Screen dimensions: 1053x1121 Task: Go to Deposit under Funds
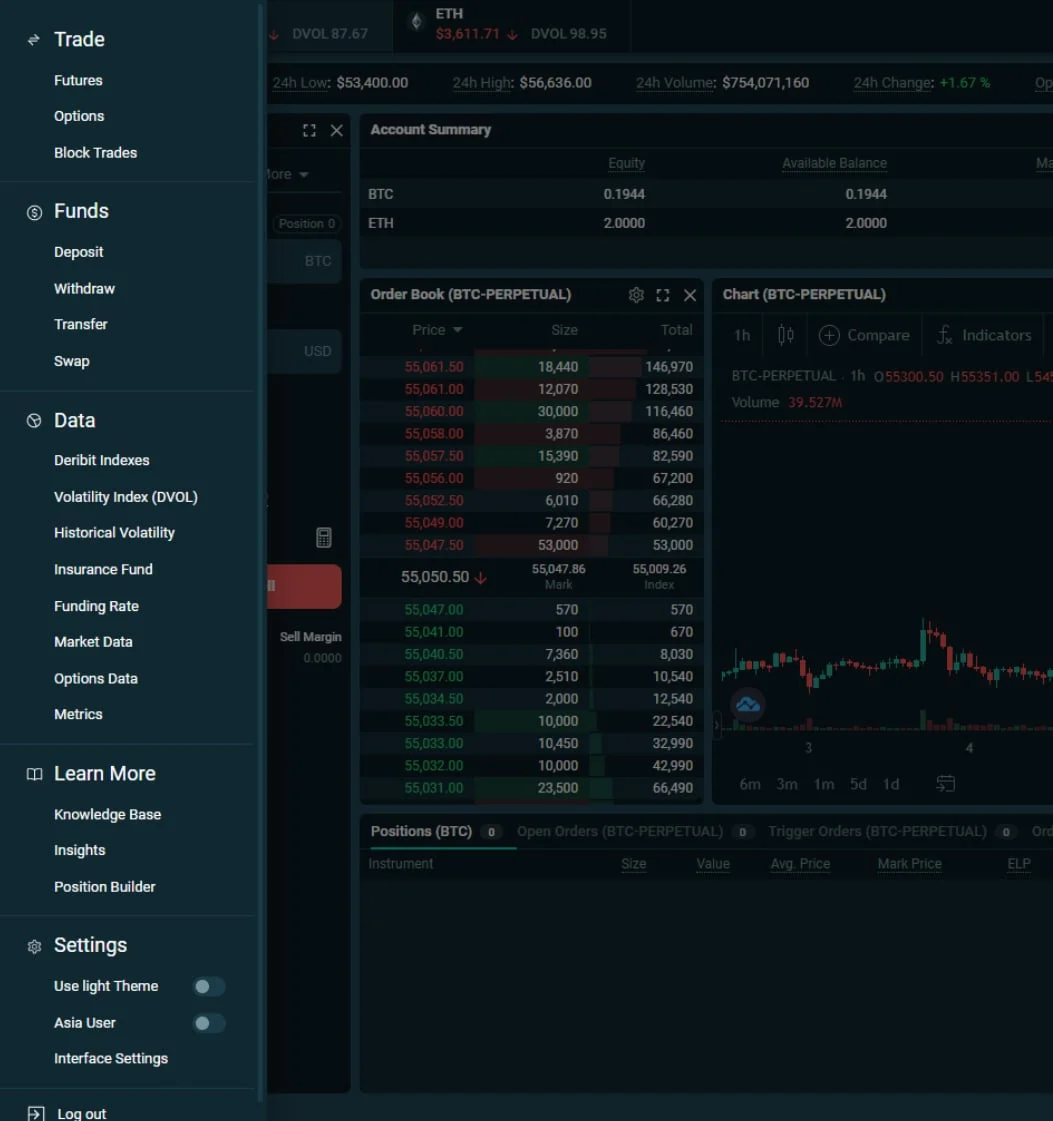pos(79,252)
